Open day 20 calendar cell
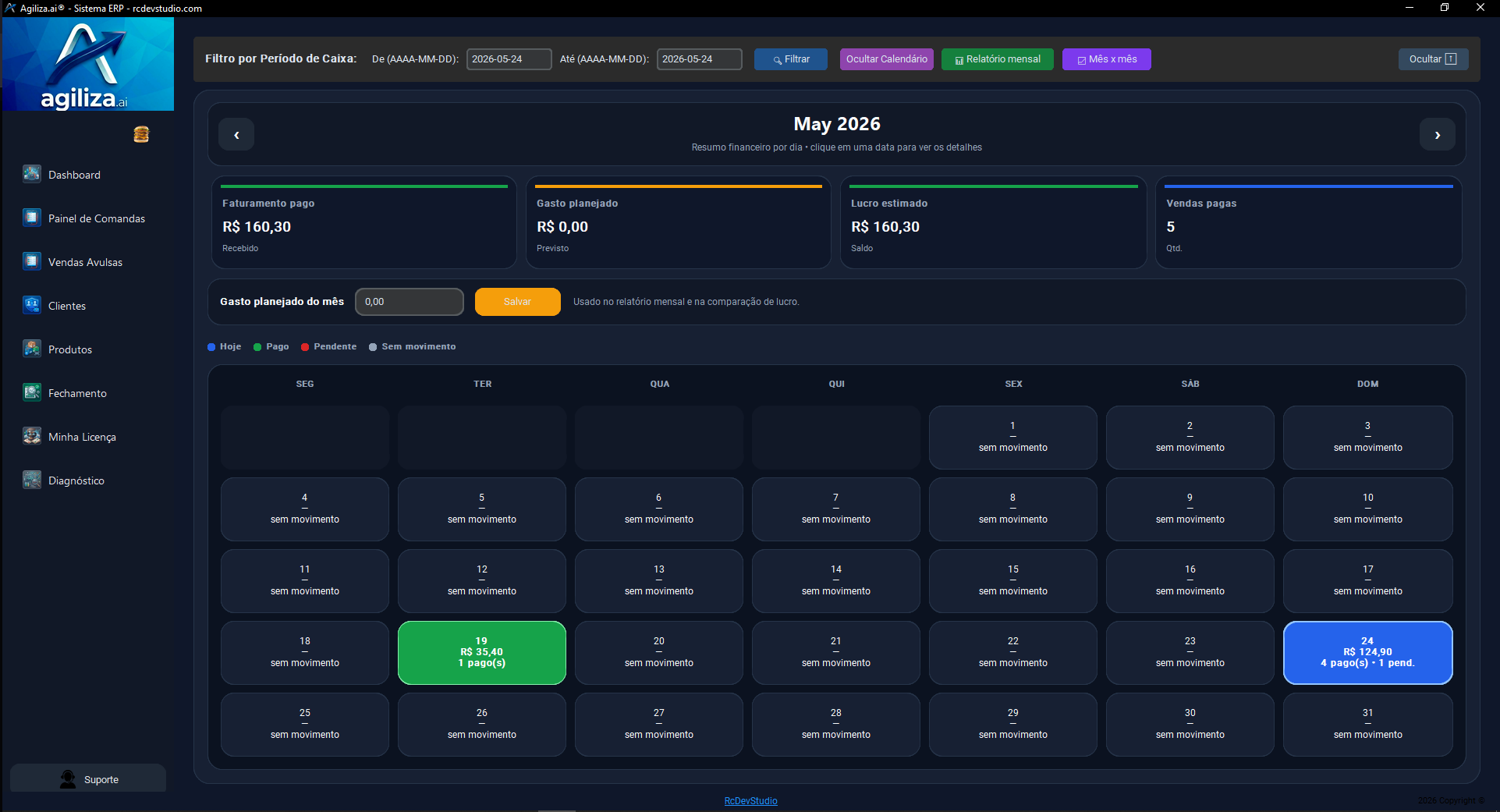1500x812 pixels. [x=659, y=653]
